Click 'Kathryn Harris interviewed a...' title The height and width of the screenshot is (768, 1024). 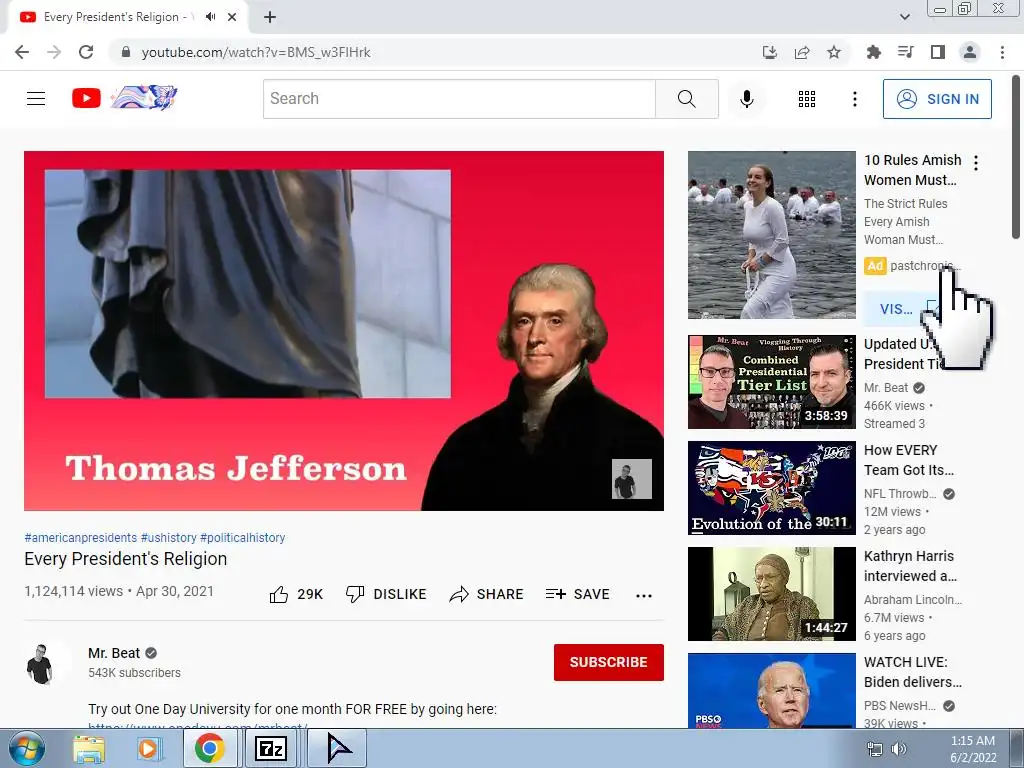[x=910, y=566]
